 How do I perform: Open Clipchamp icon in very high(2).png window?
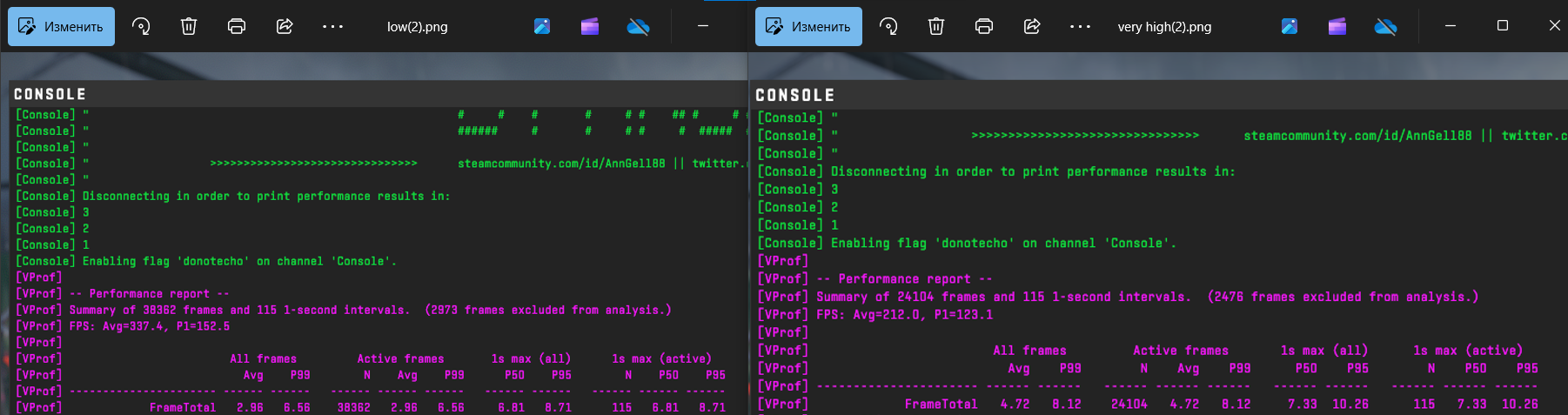[1337, 26]
